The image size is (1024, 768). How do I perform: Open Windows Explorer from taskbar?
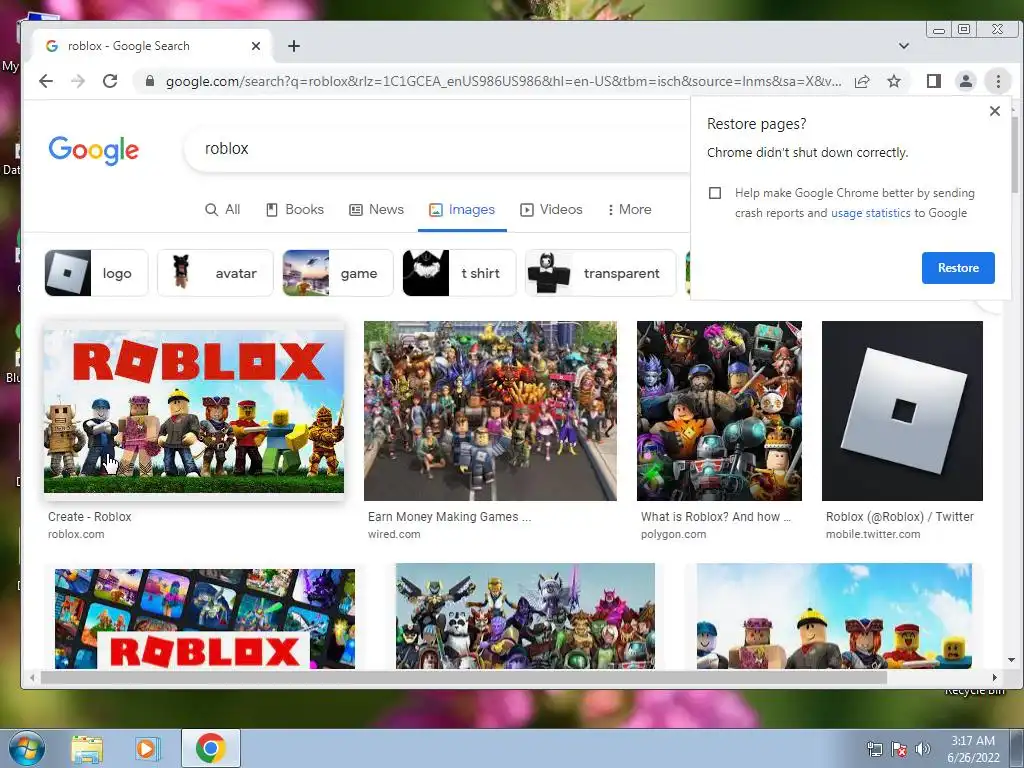(87, 748)
